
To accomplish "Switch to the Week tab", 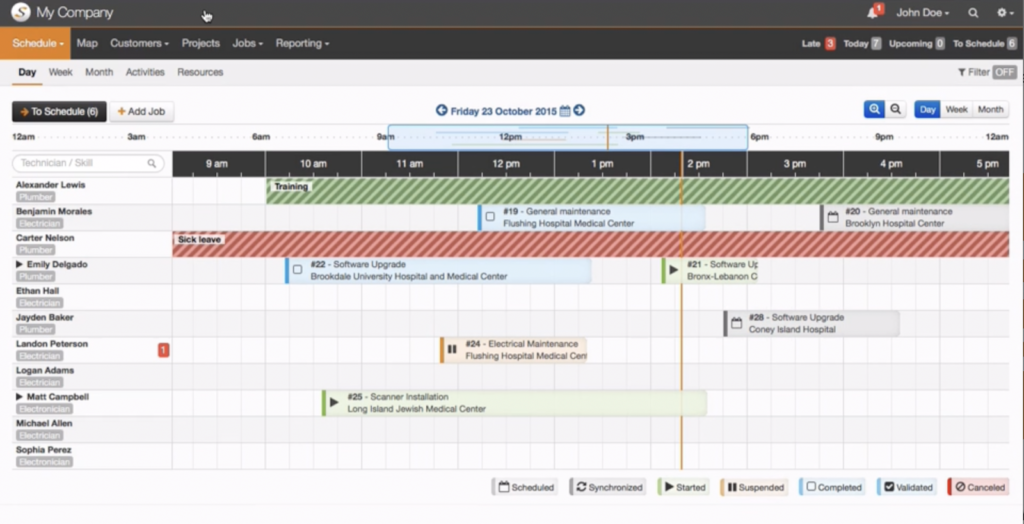I will point(60,72).
